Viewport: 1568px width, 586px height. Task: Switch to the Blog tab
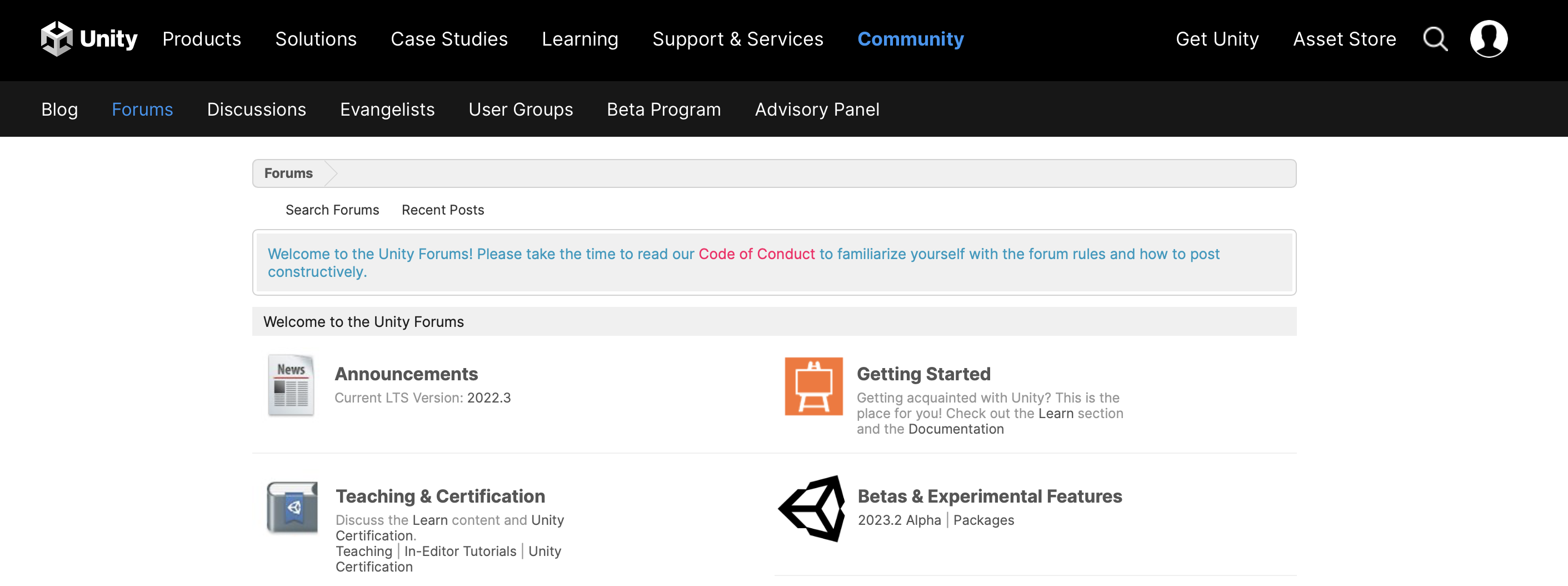(59, 109)
